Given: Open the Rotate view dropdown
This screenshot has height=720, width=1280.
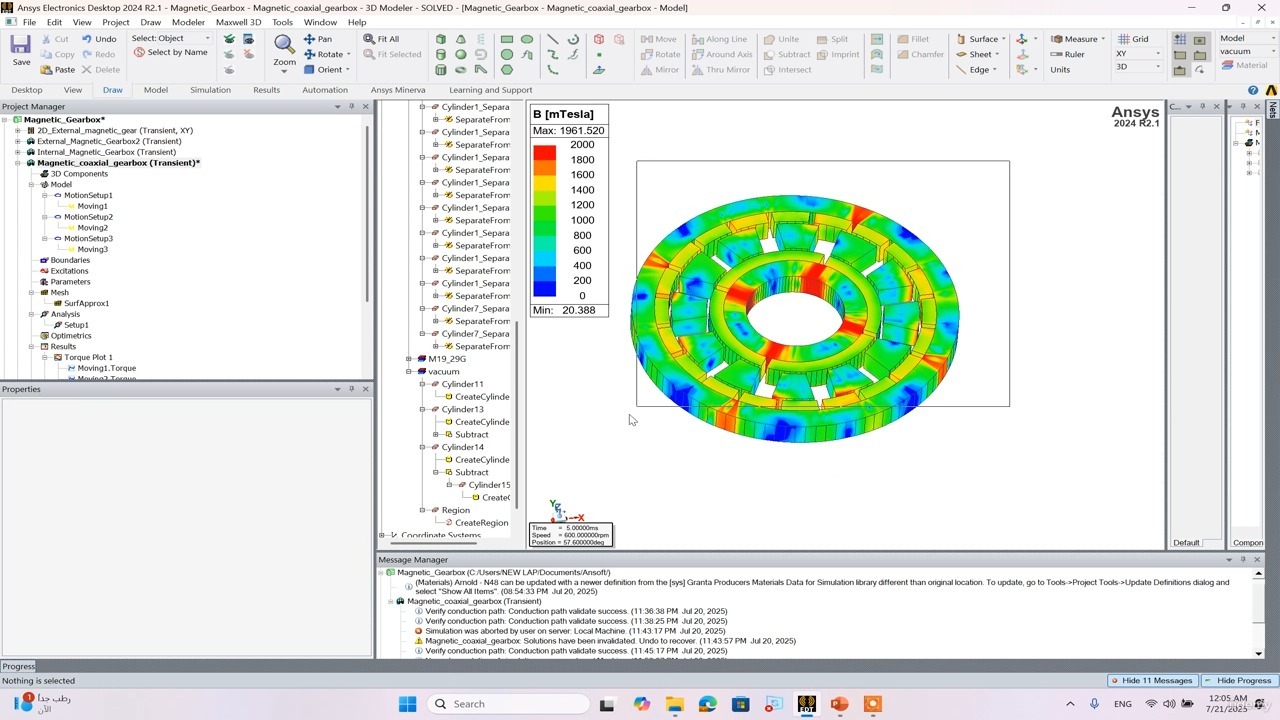Looking at the screenshot, I should point(348,54).
